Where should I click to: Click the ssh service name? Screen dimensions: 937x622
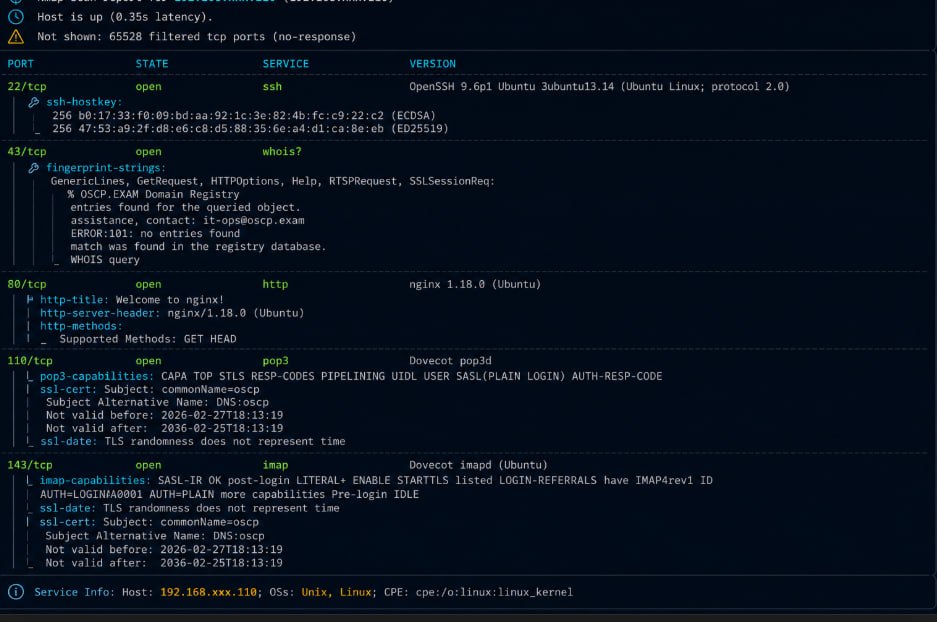pyautogui.click(x=272, y=87)
